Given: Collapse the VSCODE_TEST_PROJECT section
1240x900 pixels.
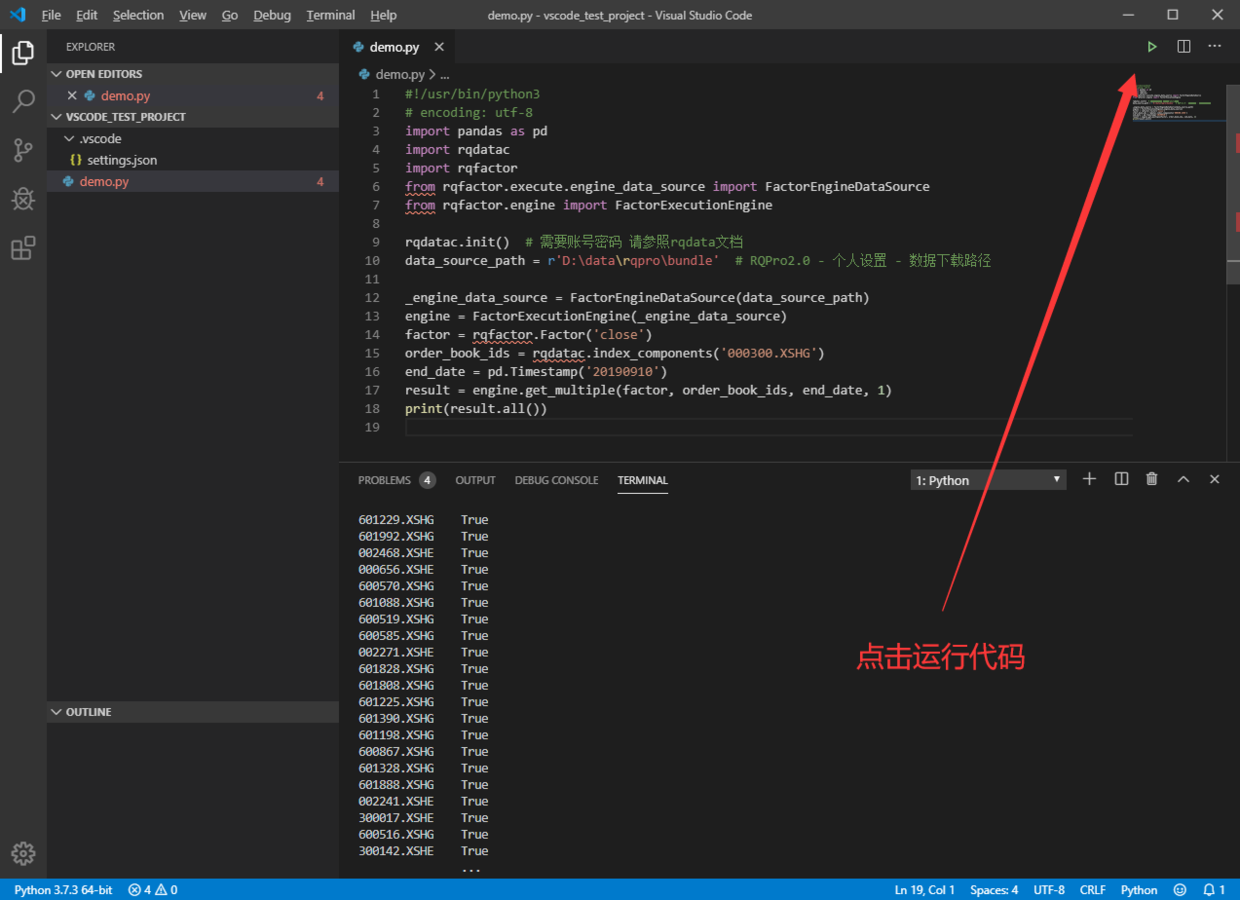Looking at the screenshot, I should [192, 117].
